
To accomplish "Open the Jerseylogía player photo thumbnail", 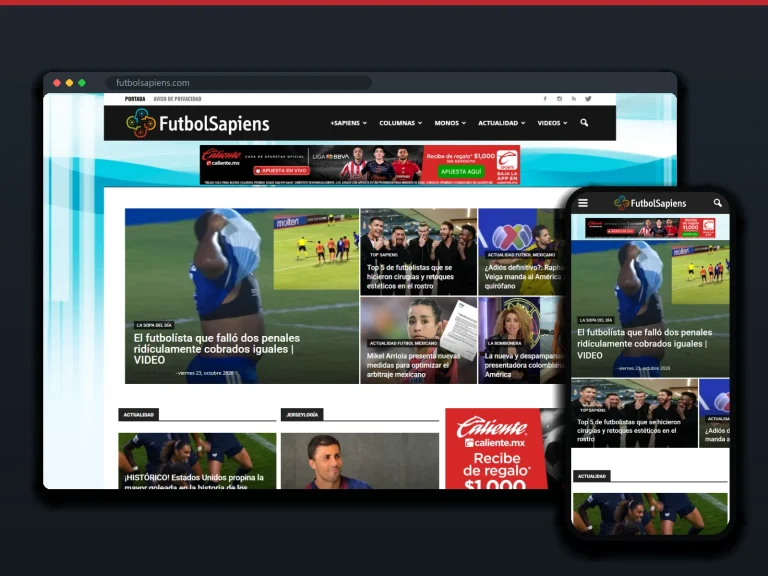I will [360, 460].
